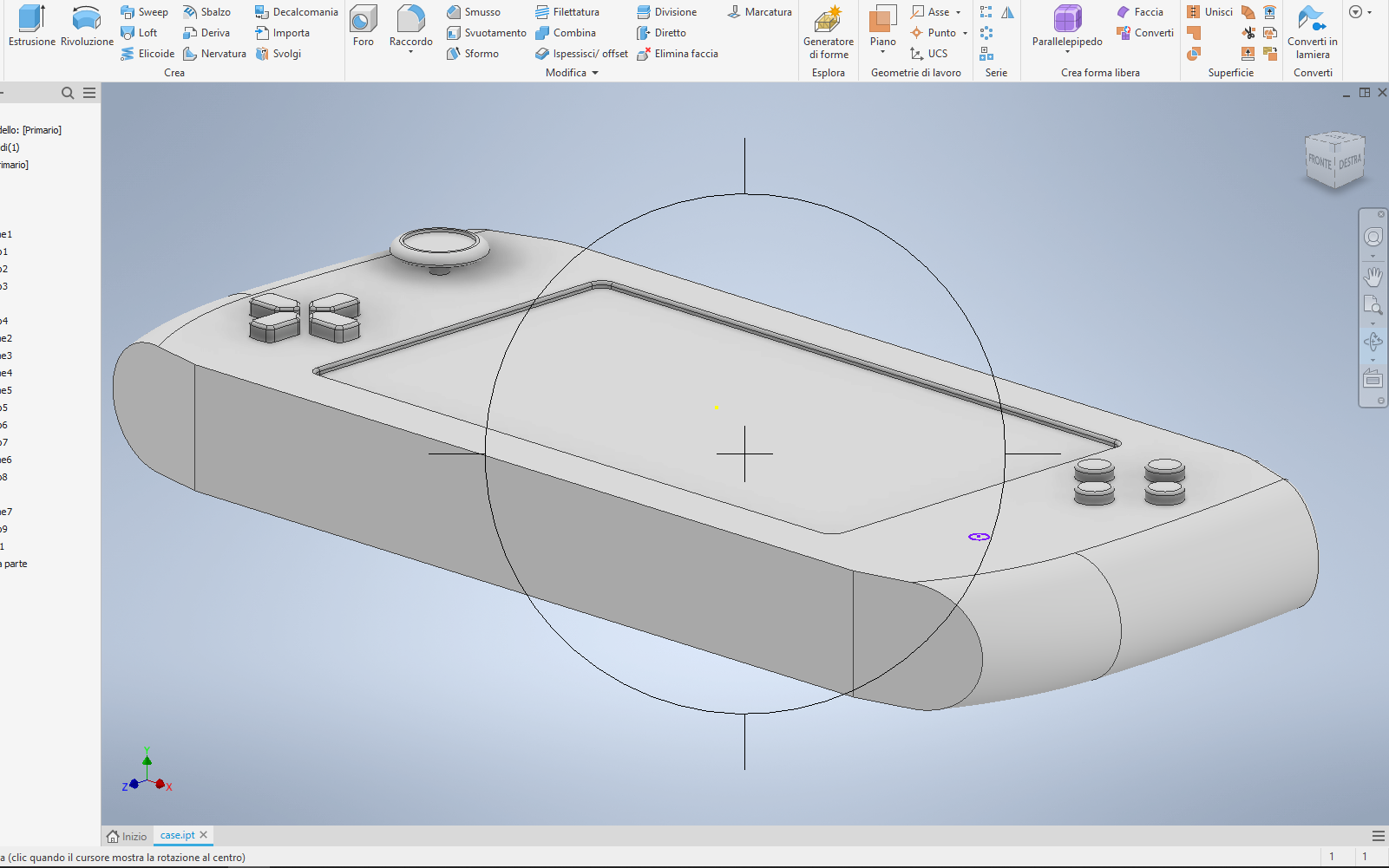1389x868 pixels.
Task: Click the DESTRA face of the ViewCube
Action: pyautogui.click(x=1350, y=161)
